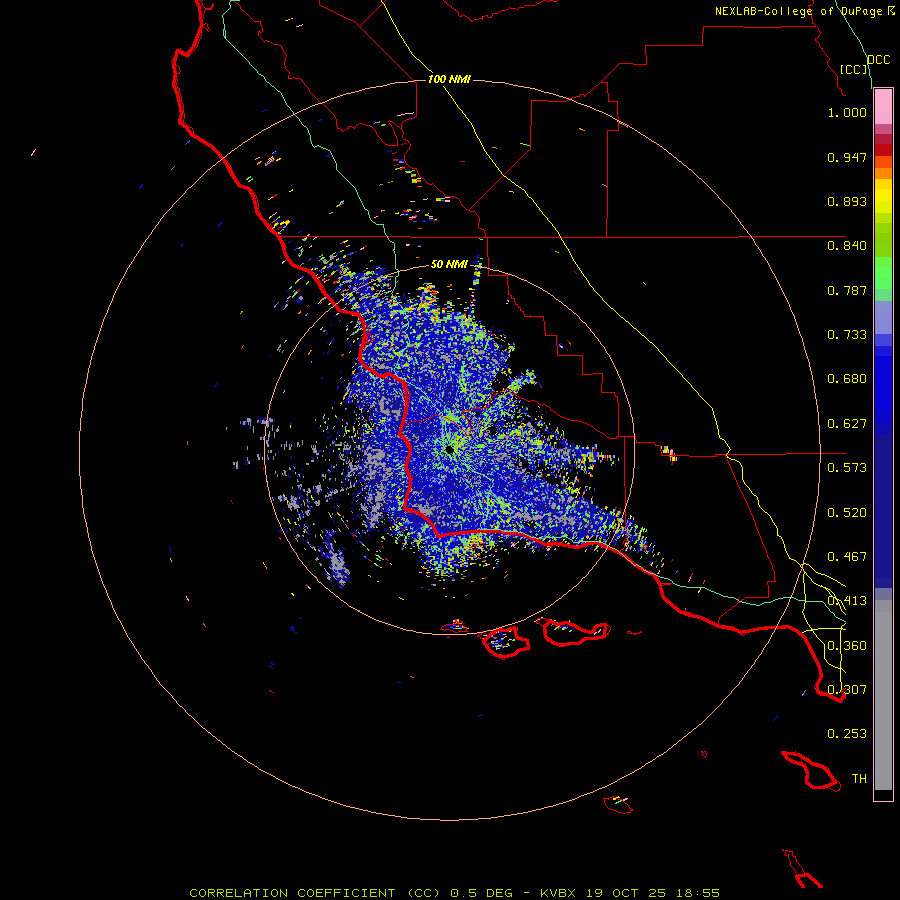Screen dimensions: 900x900
Task: Click the 0.520 scale value
Action: 847,513
